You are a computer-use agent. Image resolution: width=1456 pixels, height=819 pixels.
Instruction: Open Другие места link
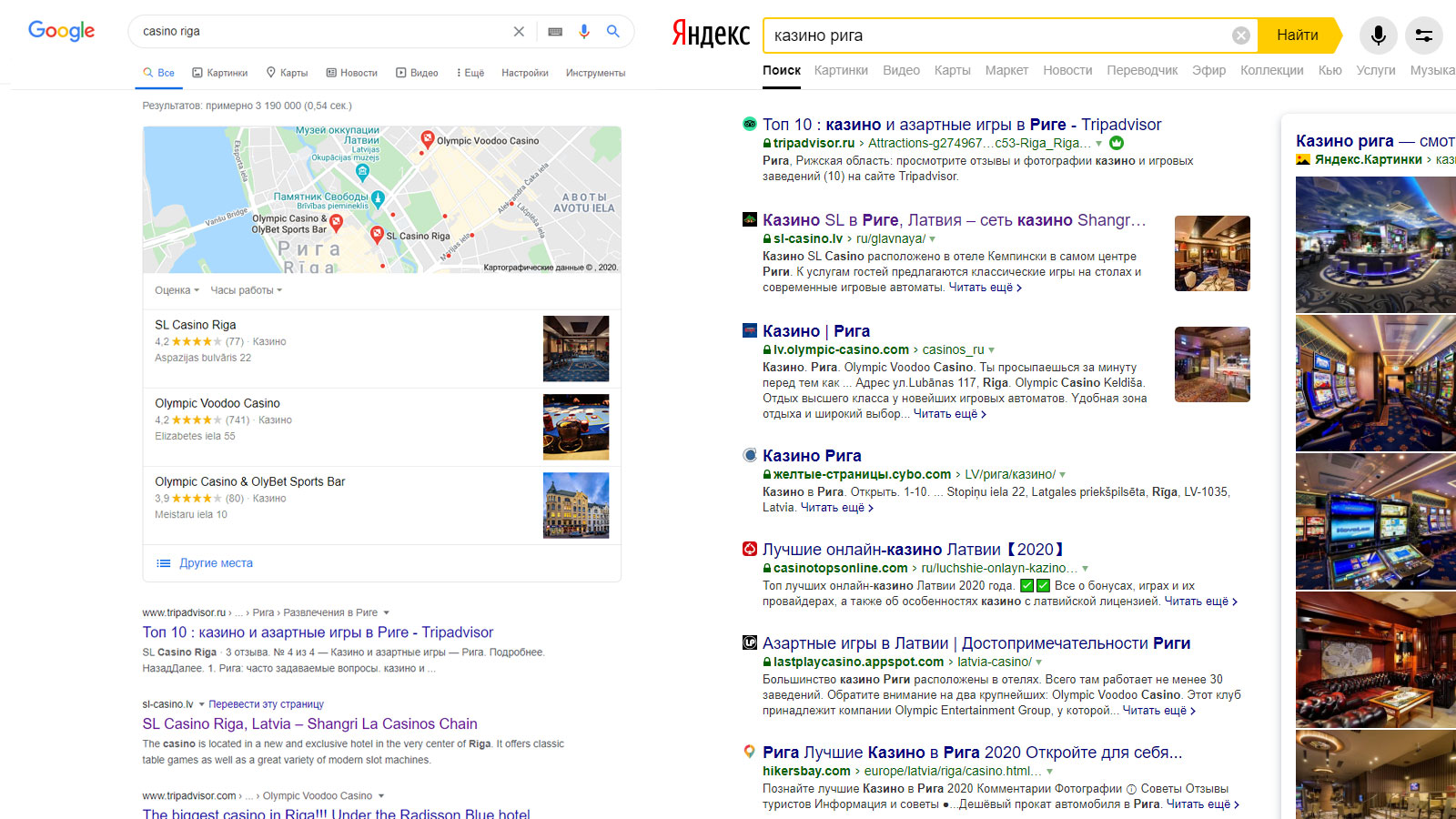point(216,563)
